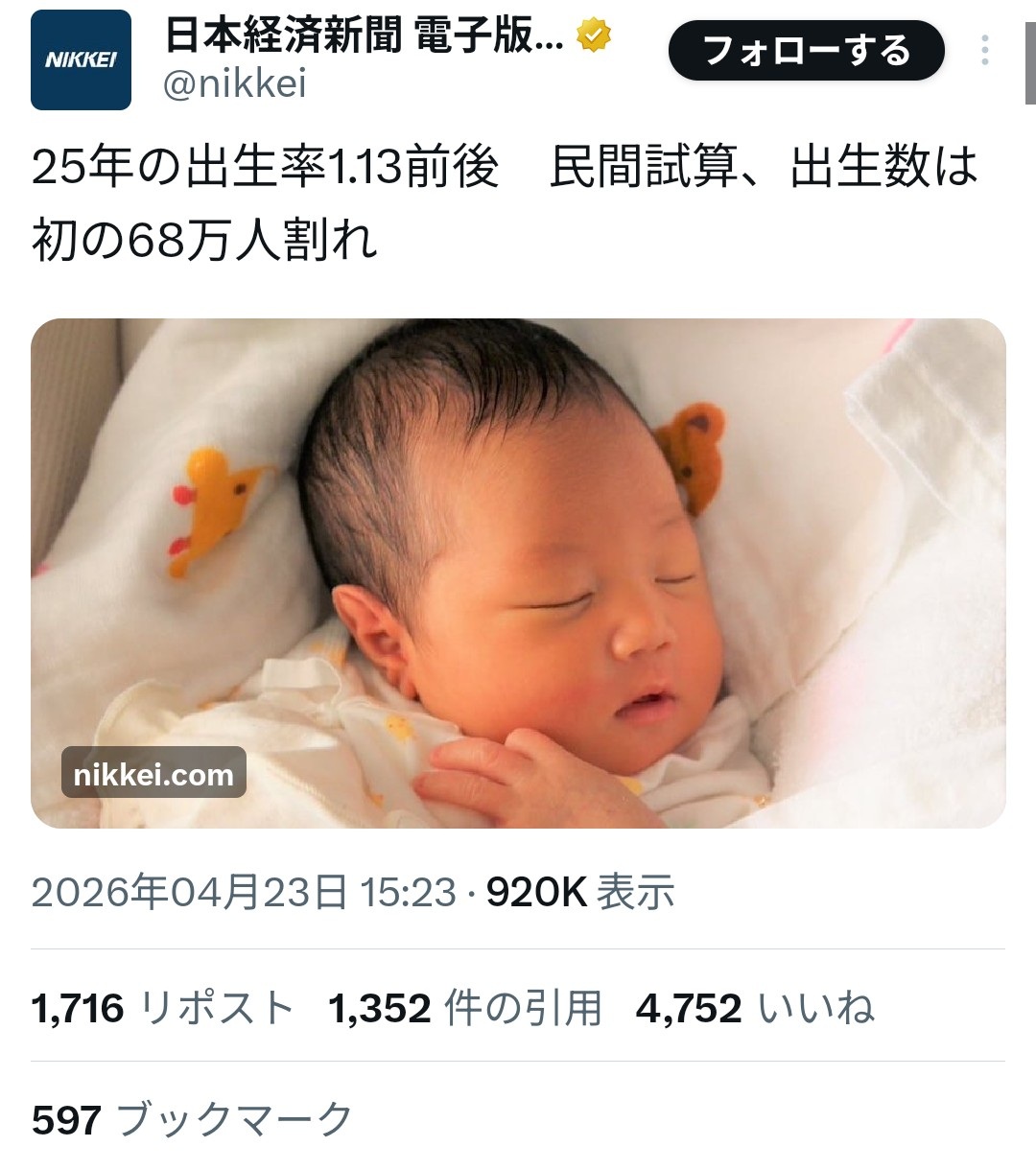1036x1170 pixels.
Task: Open the 597 ブックマーク count
Action: [x=193, y=1119]
